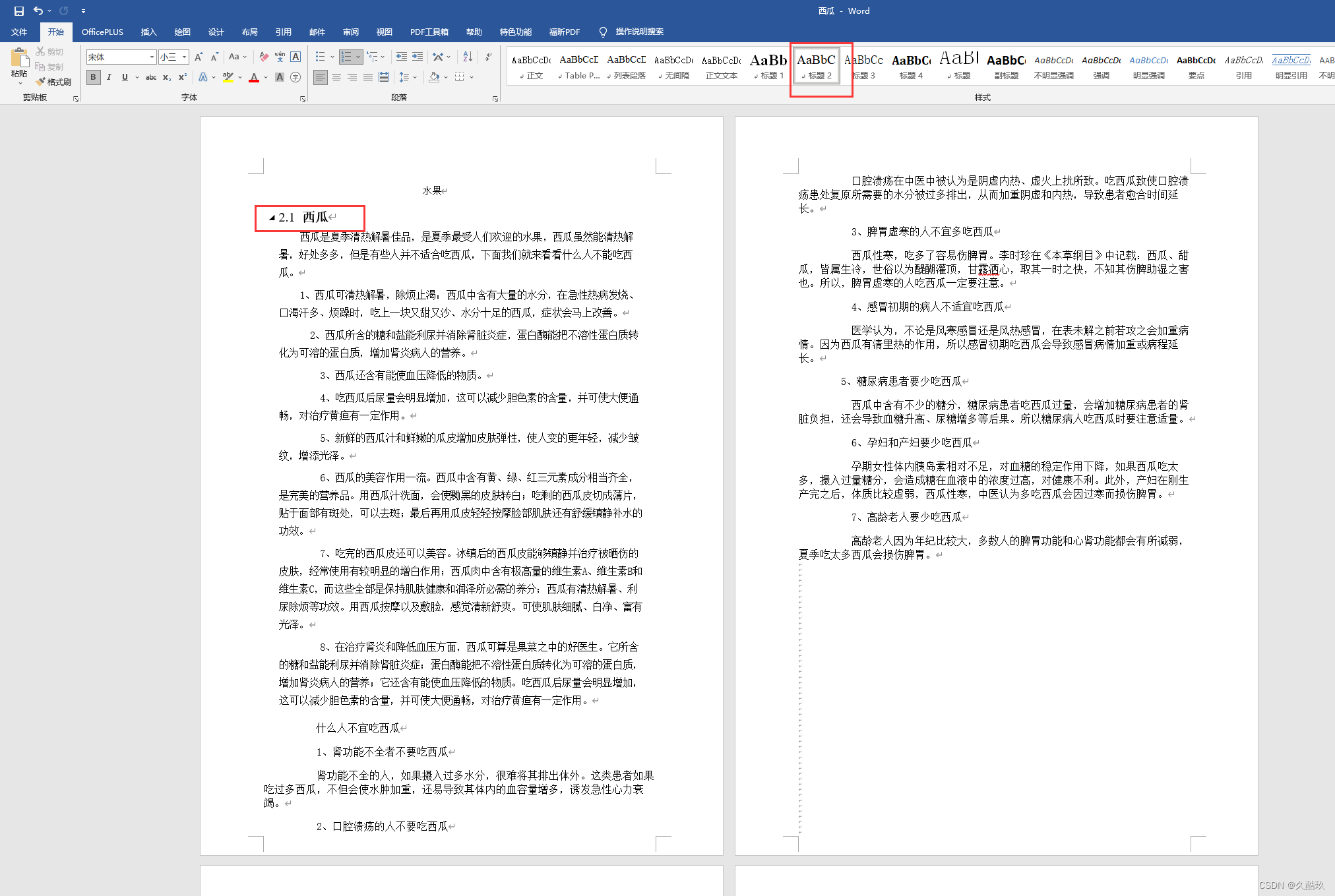Open the 审阅 ribbon tab
Image resolution: width=1335 pixels, height=896 pixels.
click(x=350, y=32)
